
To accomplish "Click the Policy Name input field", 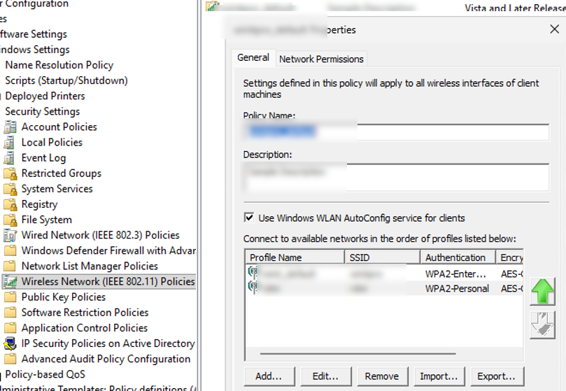I will (396, 132).
